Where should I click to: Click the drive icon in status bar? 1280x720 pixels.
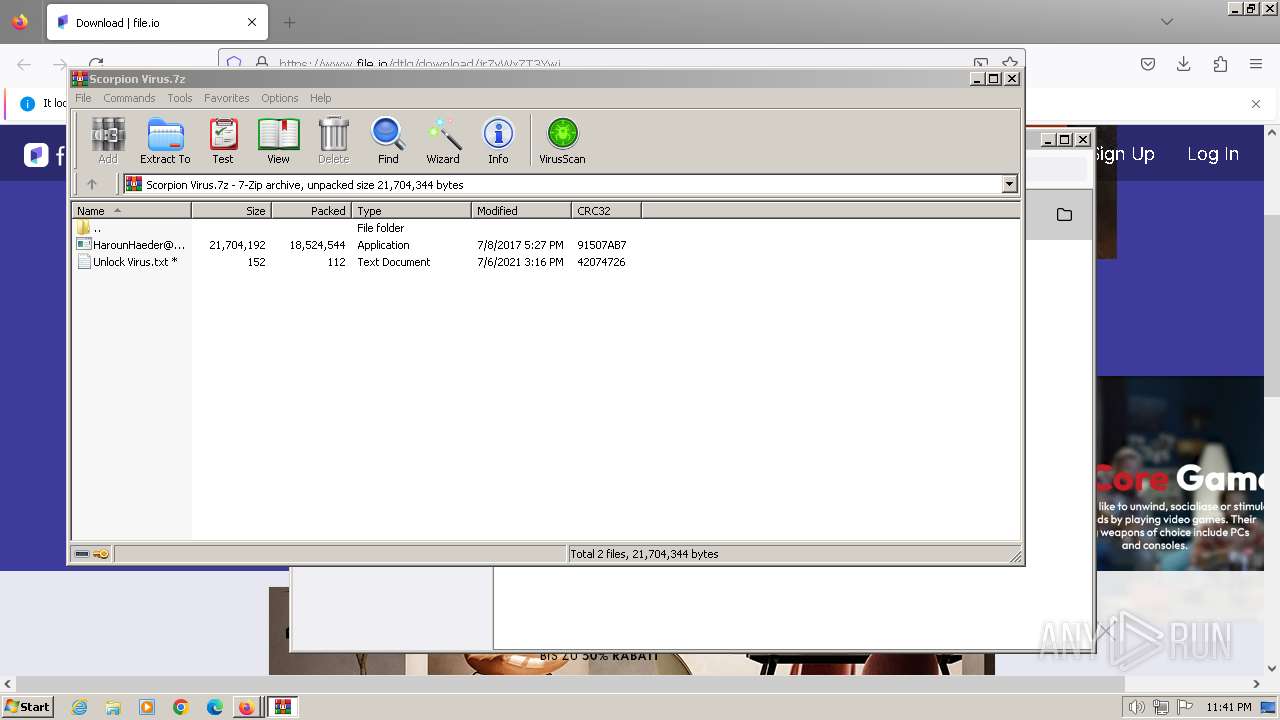(x=82, y=554)
